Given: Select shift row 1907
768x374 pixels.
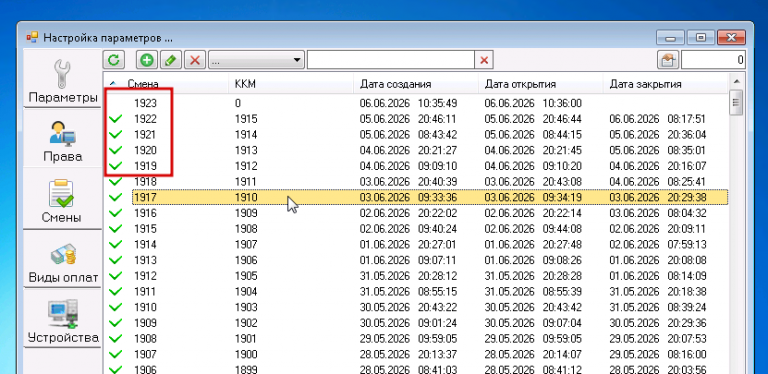Looking at the screenshot, I should point(416,354).
